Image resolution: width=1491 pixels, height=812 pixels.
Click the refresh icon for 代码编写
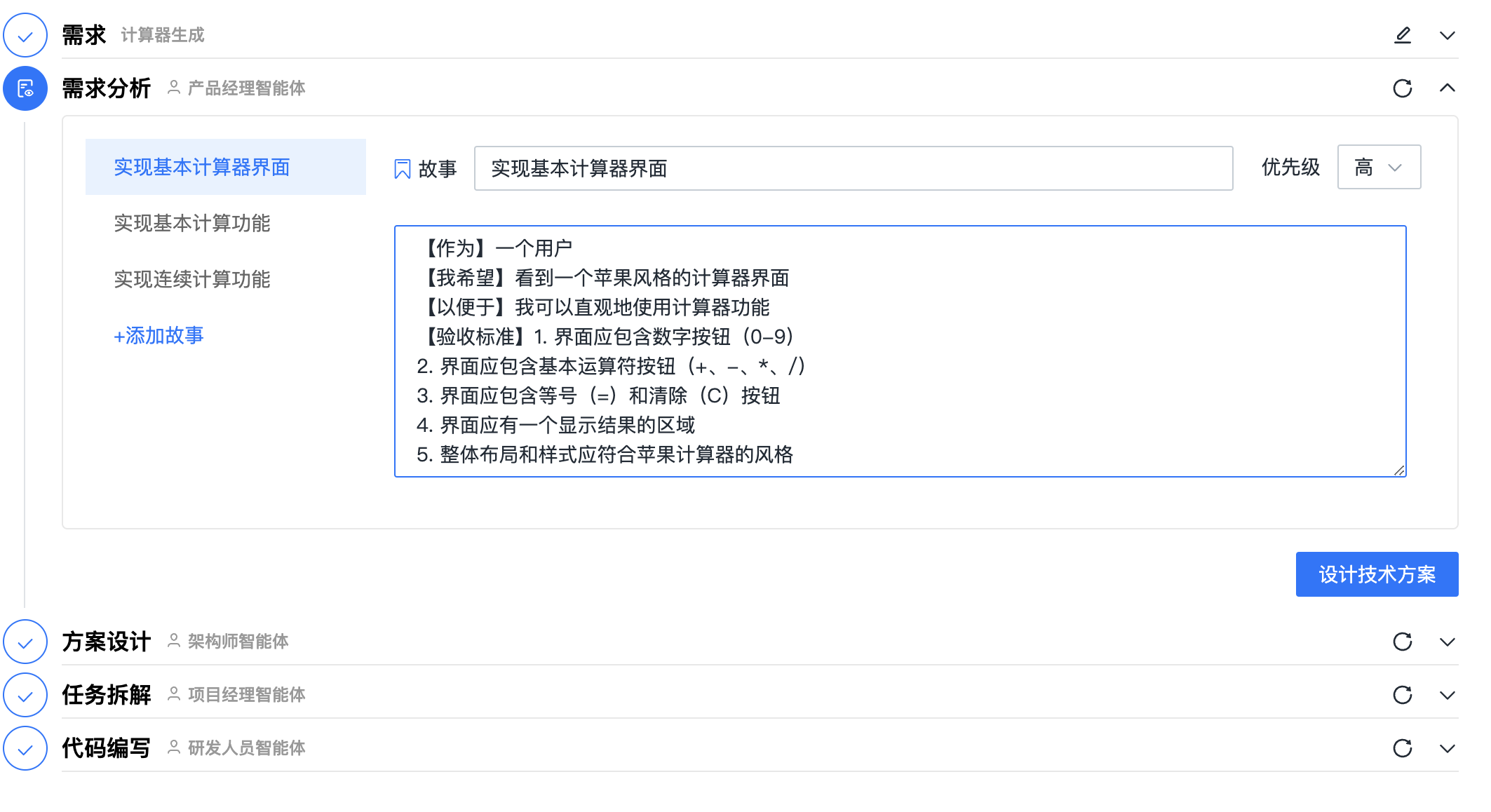1402,748
